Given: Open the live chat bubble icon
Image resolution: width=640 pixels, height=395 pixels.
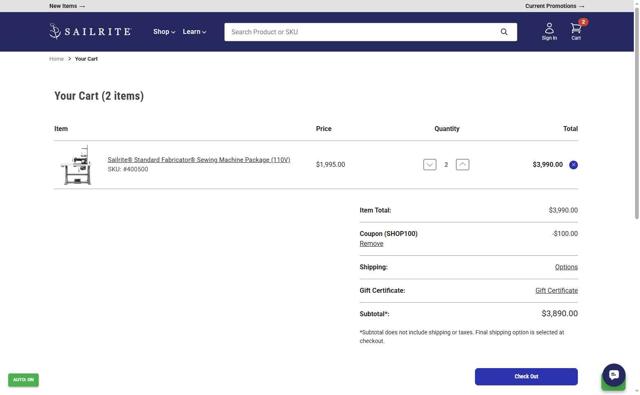Looking at the screenshot, I should pos(613,375).
